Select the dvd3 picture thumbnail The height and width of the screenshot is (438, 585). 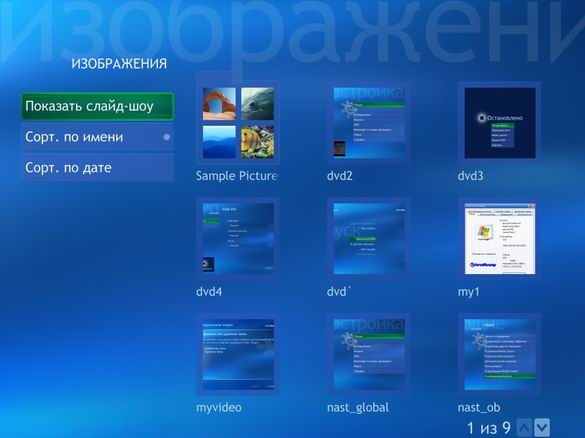click(x=500, y=123)
